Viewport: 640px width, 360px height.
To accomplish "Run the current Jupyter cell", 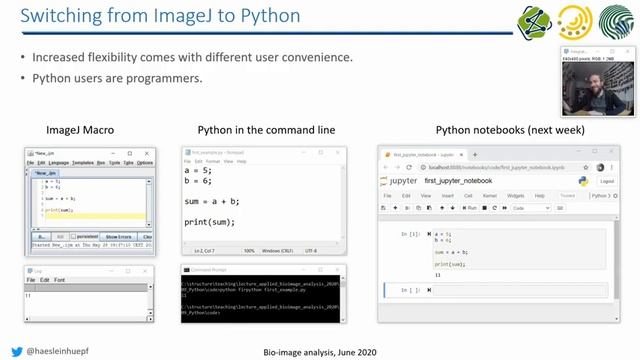I will [x=469, y=208].
